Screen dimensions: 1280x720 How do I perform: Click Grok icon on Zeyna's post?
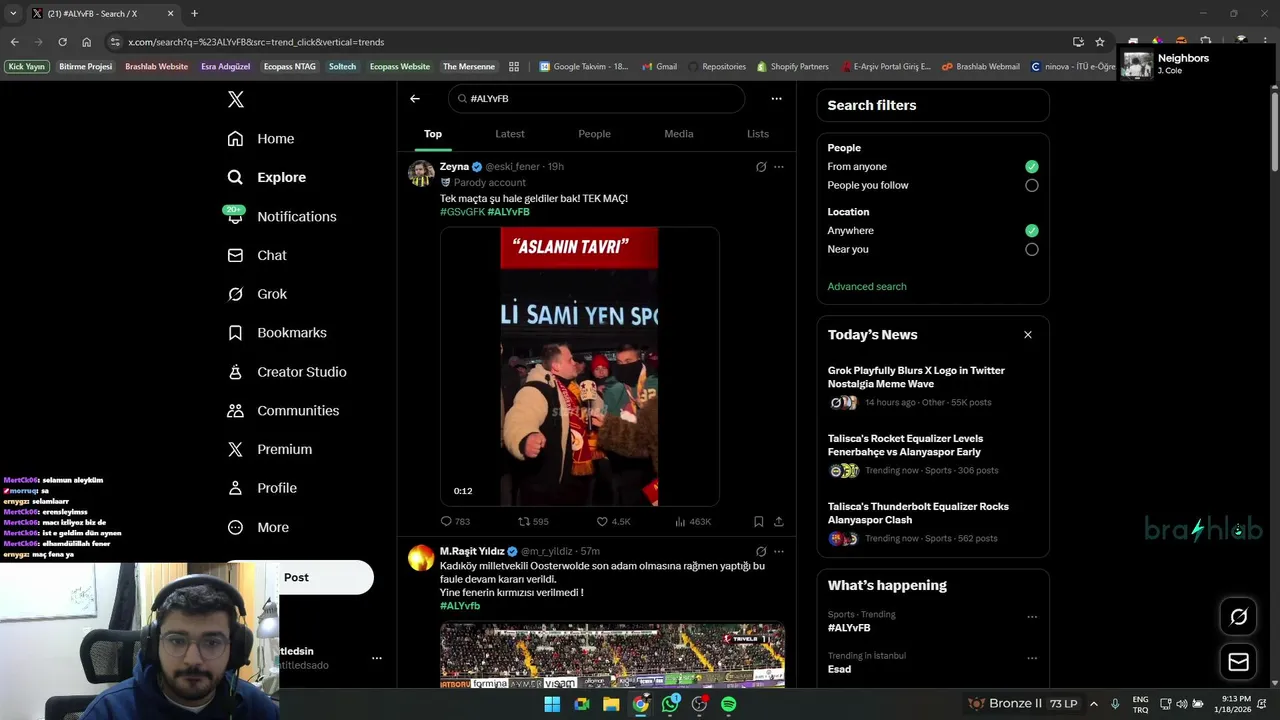pyautogui.click(x=761, y=167)
